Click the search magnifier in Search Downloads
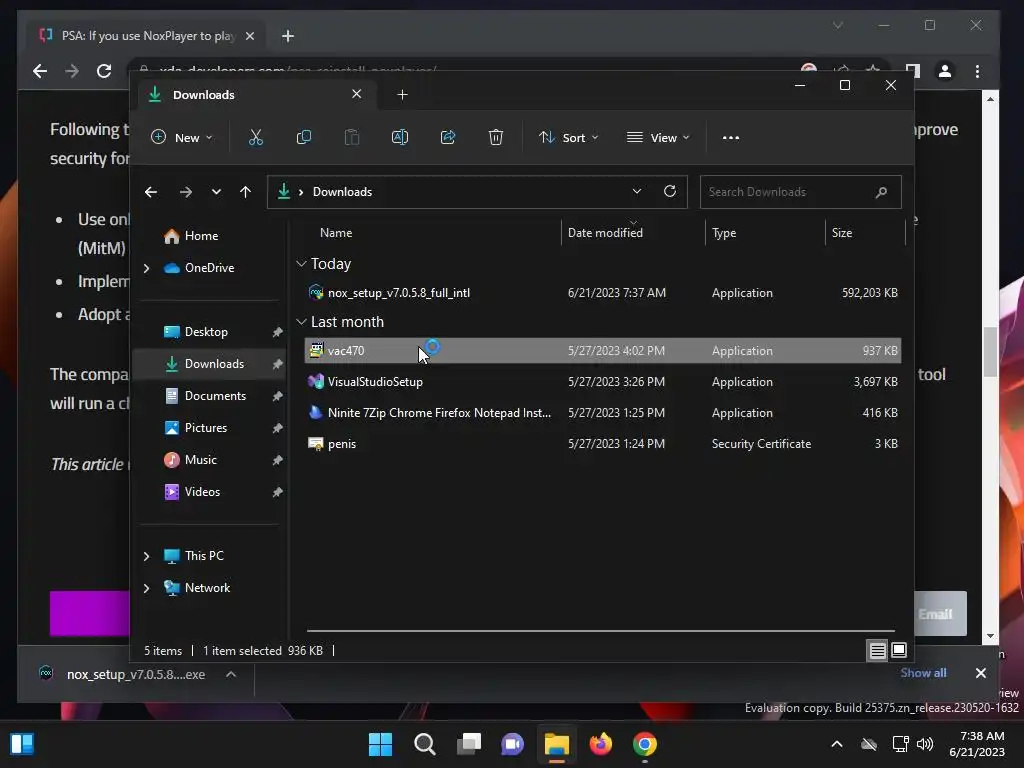Screen dimensions: 1024x768 point(882,192)
